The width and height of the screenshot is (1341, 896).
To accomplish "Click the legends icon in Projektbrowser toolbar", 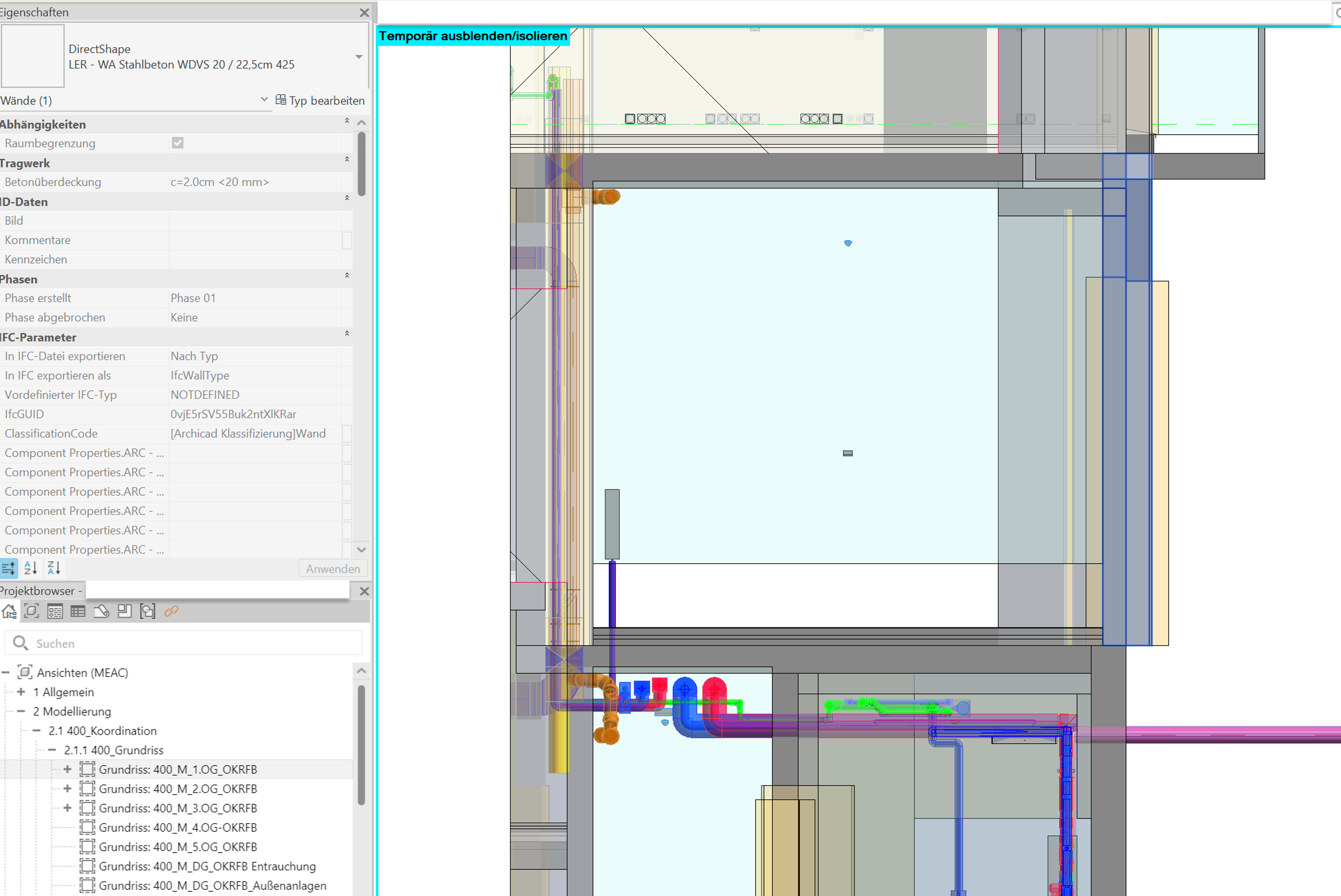I will (55, 612).
